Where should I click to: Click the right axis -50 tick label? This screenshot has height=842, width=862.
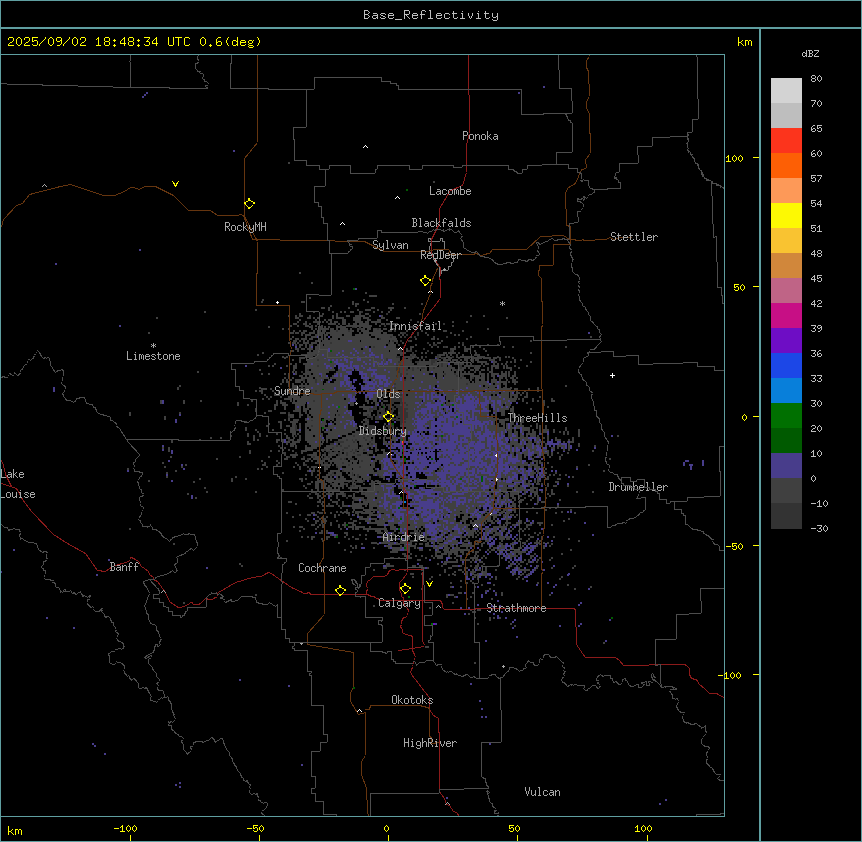pos(734,546)
